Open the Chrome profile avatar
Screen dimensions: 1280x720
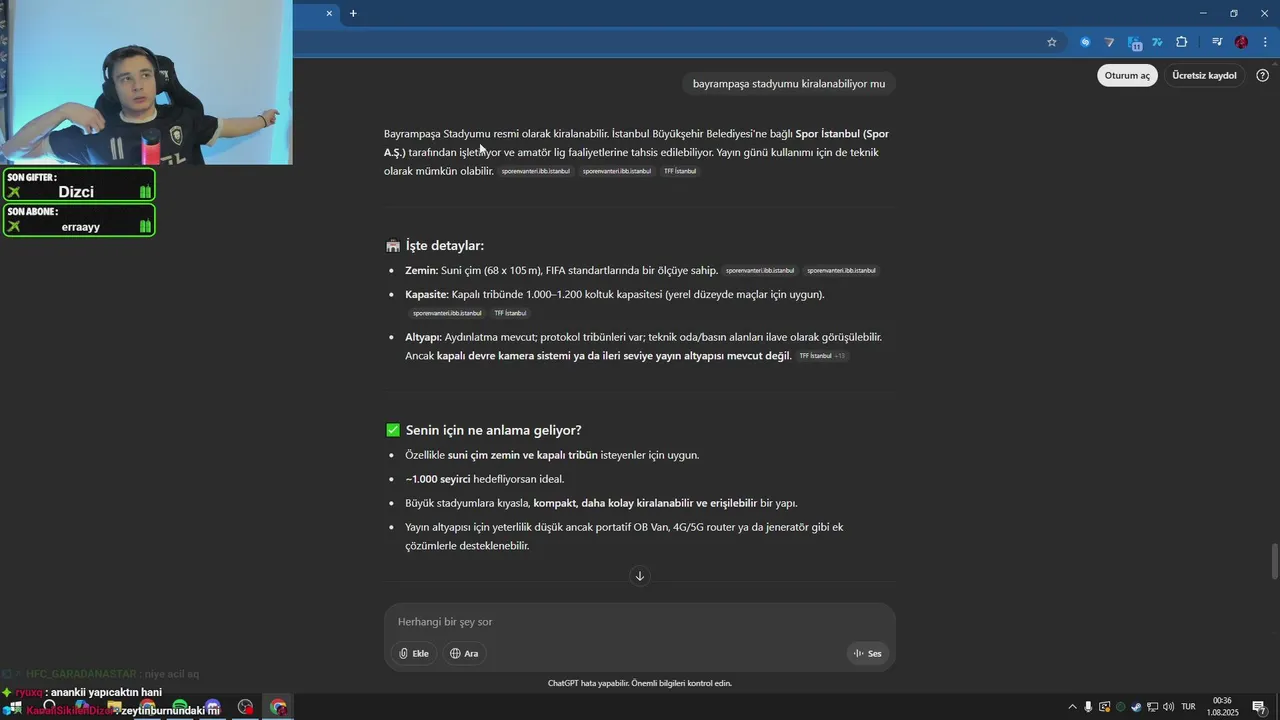click(x=1241, y=42)
